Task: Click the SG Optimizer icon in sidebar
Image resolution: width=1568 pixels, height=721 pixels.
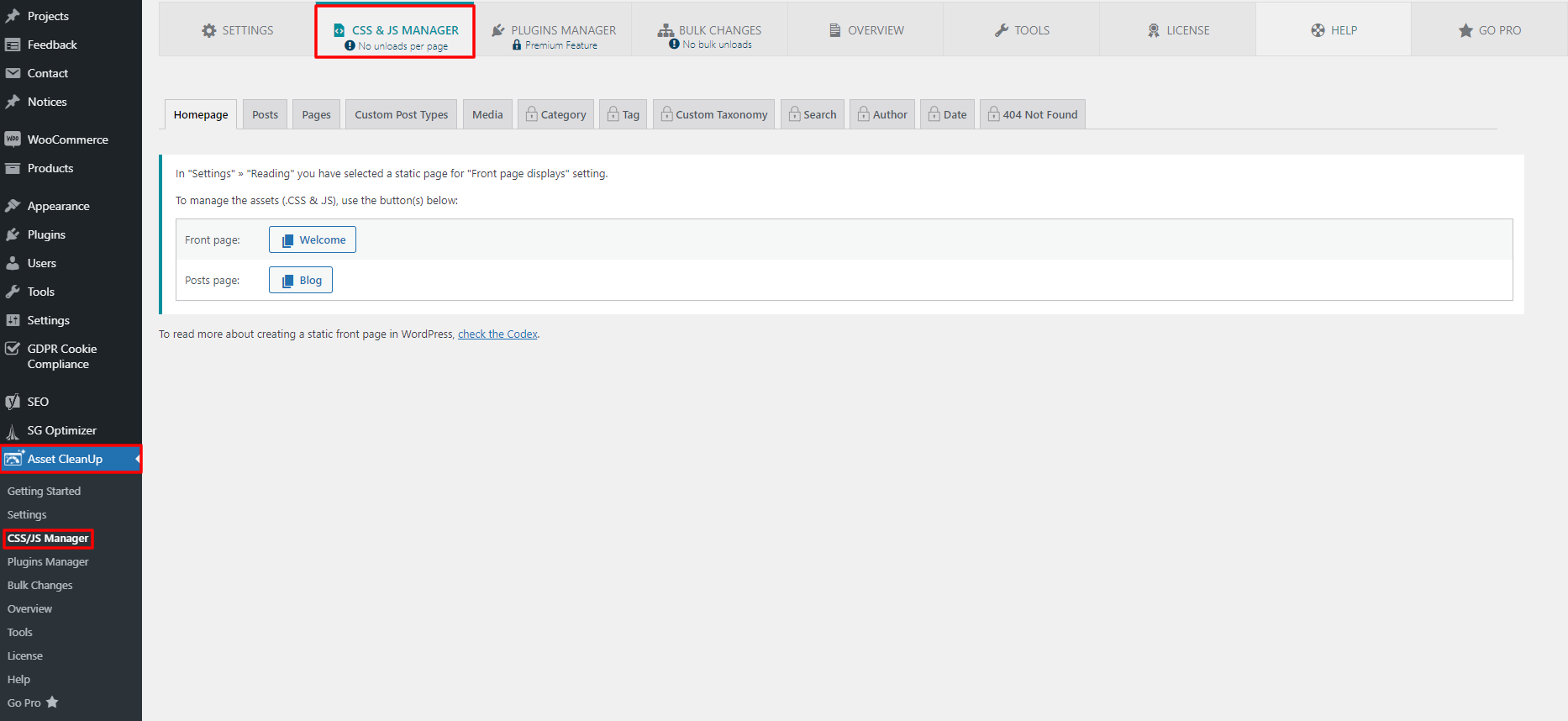Action: click(x=13, y=431)
